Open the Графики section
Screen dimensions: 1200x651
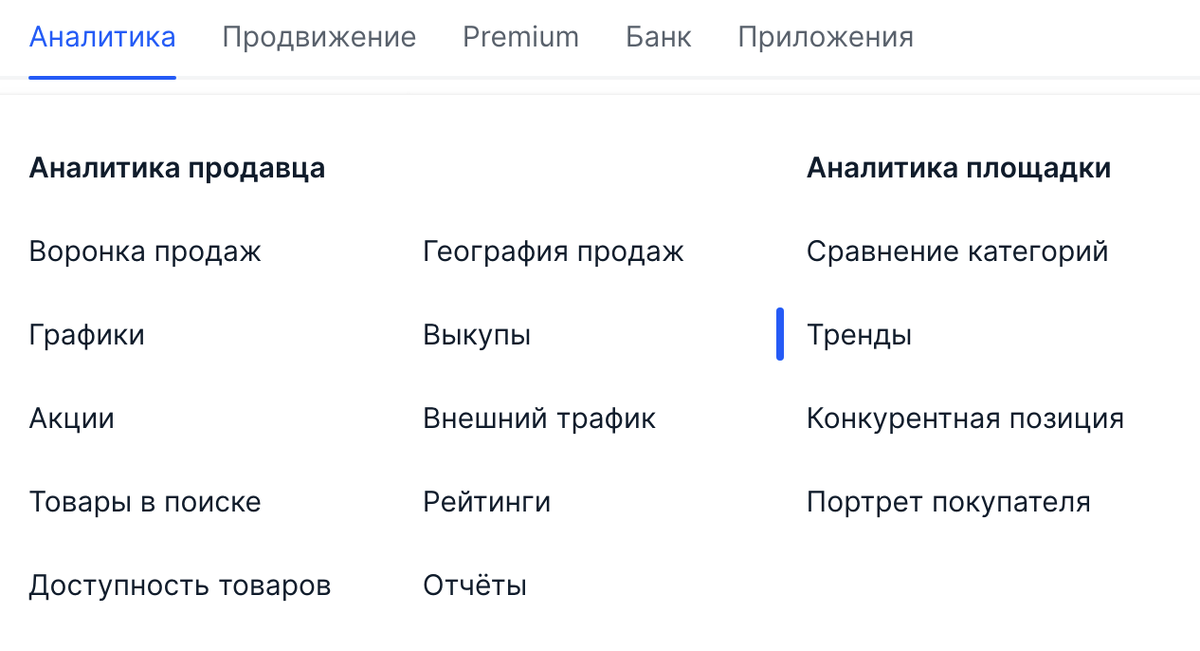tap(87, 335)
